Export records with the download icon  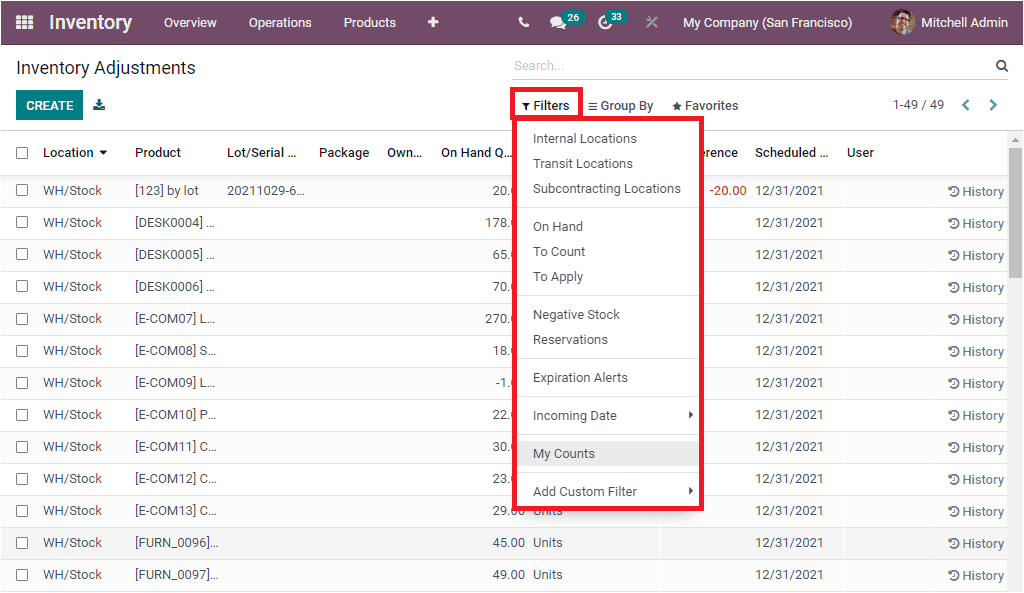(x=99, y=103)
